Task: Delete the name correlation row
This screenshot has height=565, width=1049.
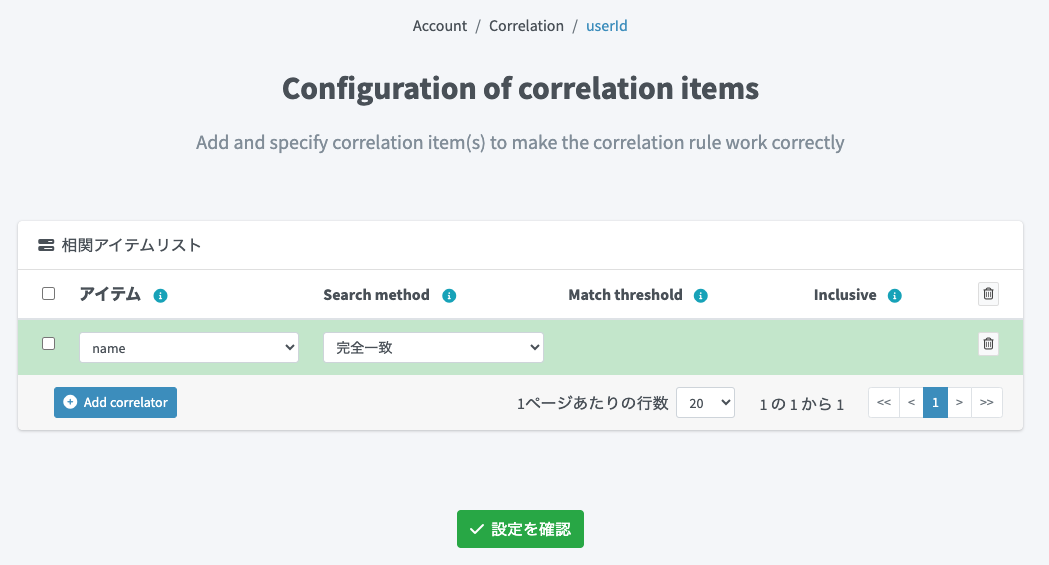Action: coord(988,344)
